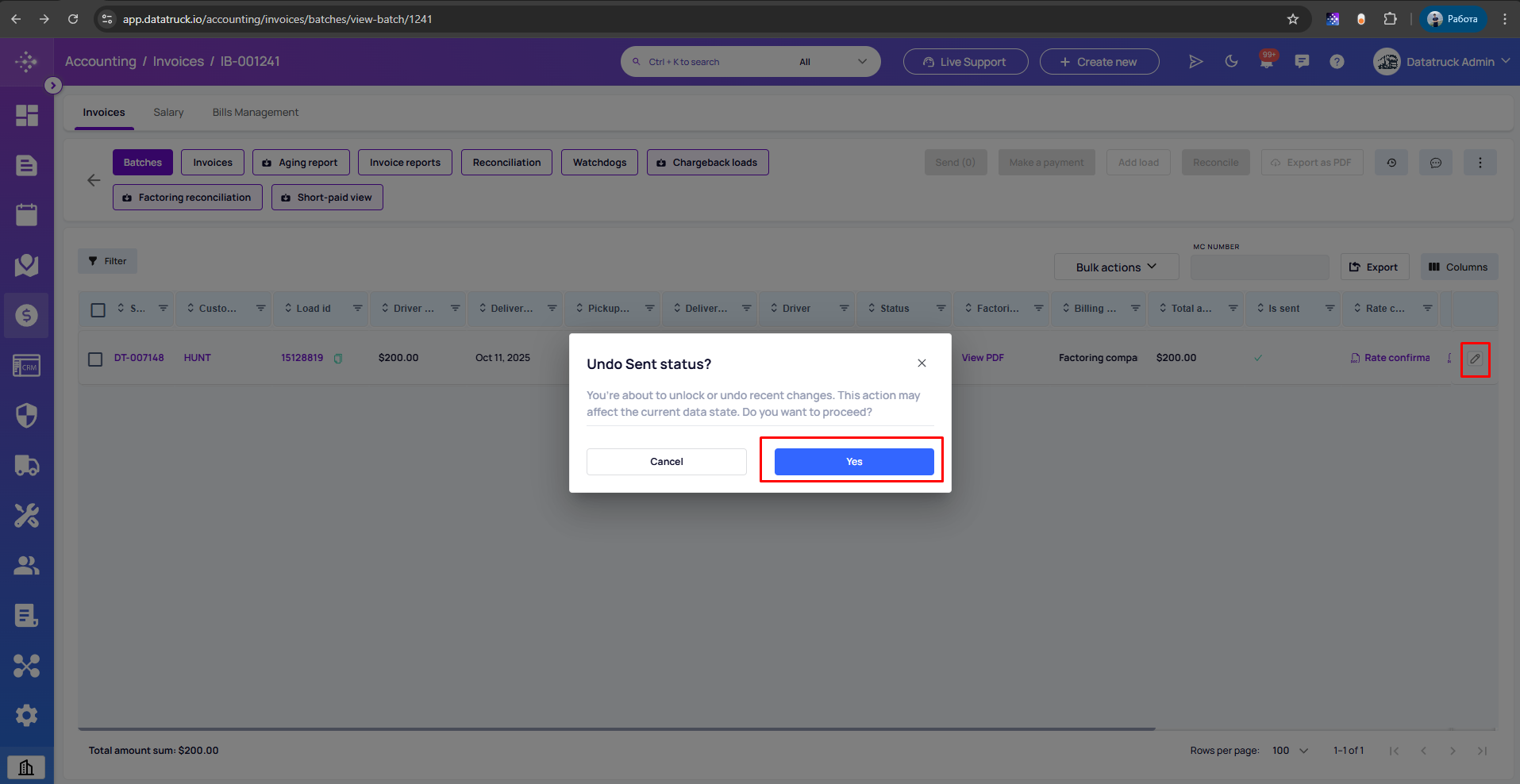Open the Watchdogs sub-tab
Image resolution: width=1520 pixels, height=784 pixels.
[599, 163]
